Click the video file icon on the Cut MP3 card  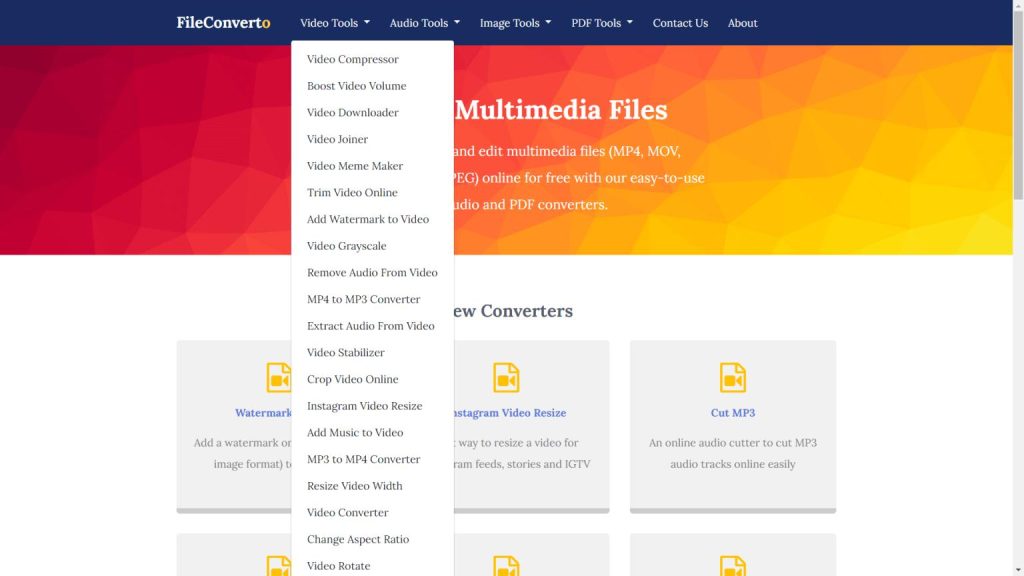(x=733, y=377)
